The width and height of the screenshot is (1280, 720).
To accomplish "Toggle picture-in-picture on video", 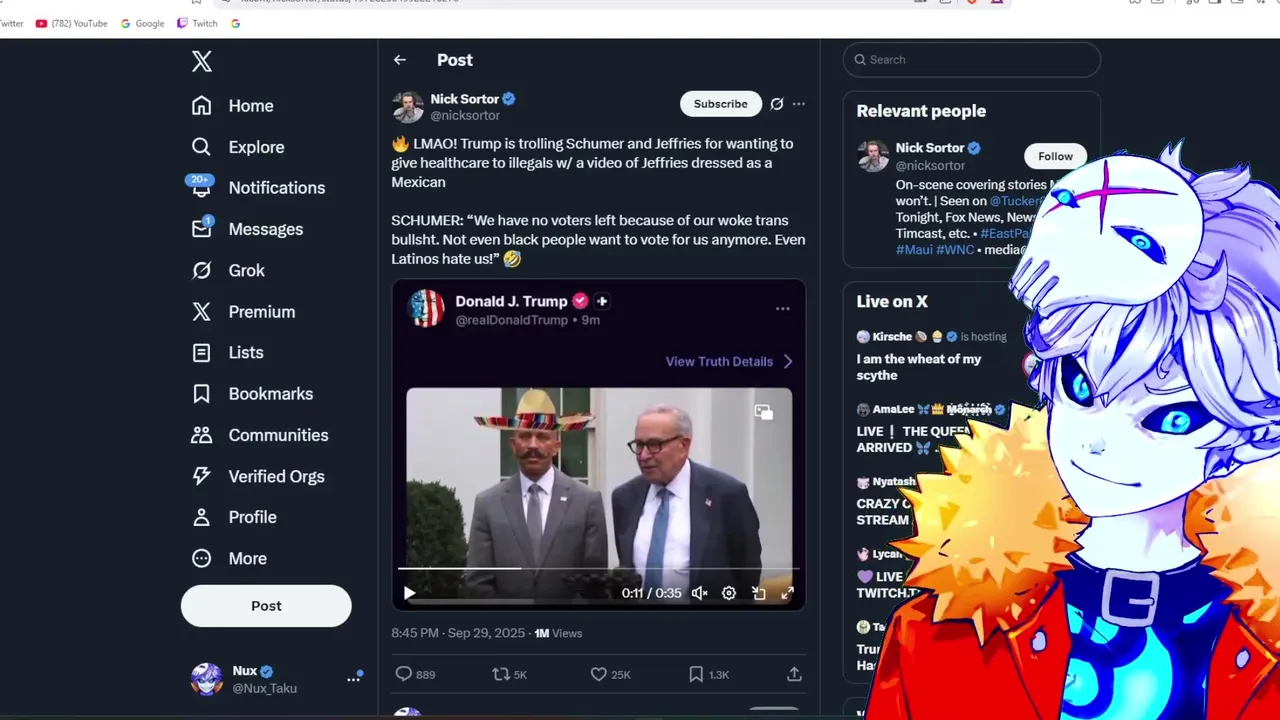I will pos(759,593).
